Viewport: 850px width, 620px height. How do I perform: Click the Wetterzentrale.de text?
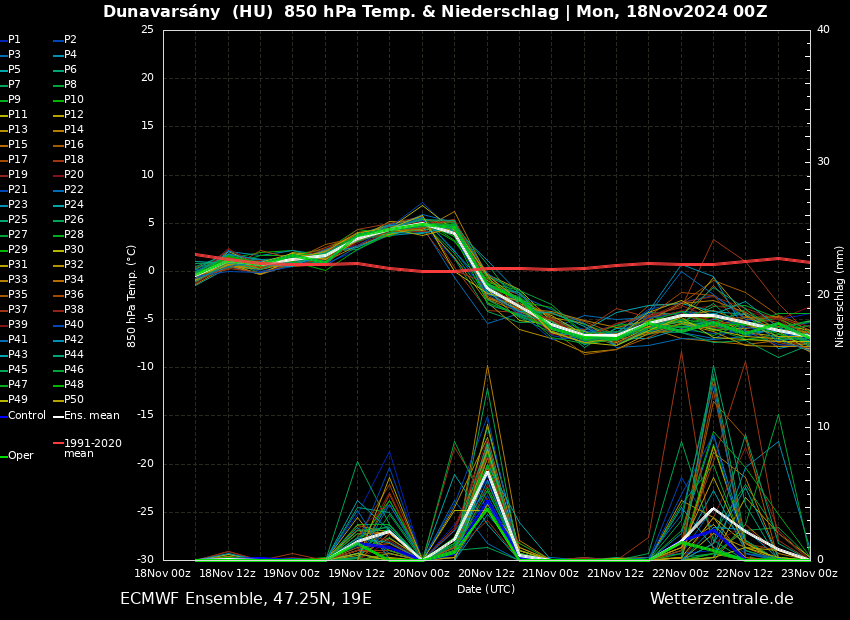click(721, 599)
